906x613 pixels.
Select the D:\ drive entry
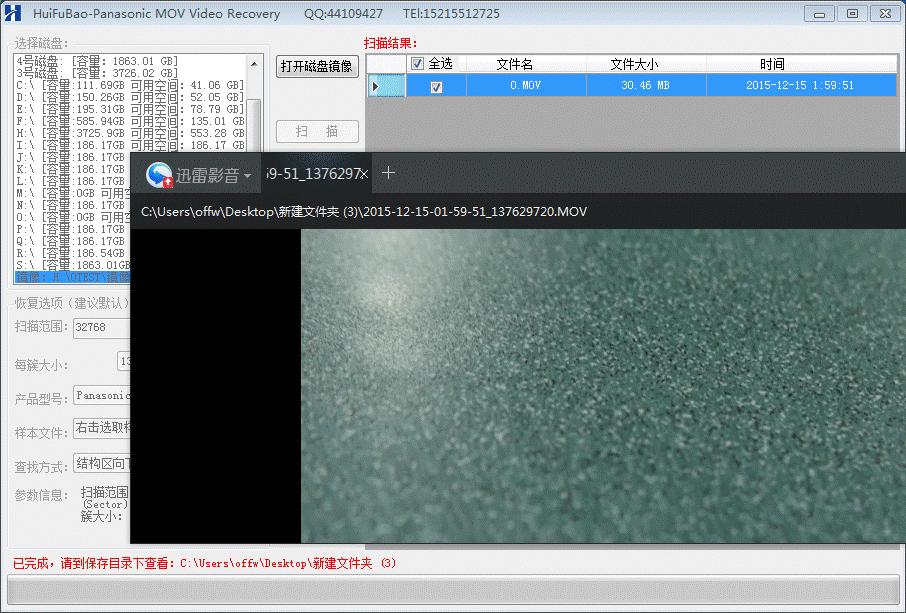click(130, 98)
